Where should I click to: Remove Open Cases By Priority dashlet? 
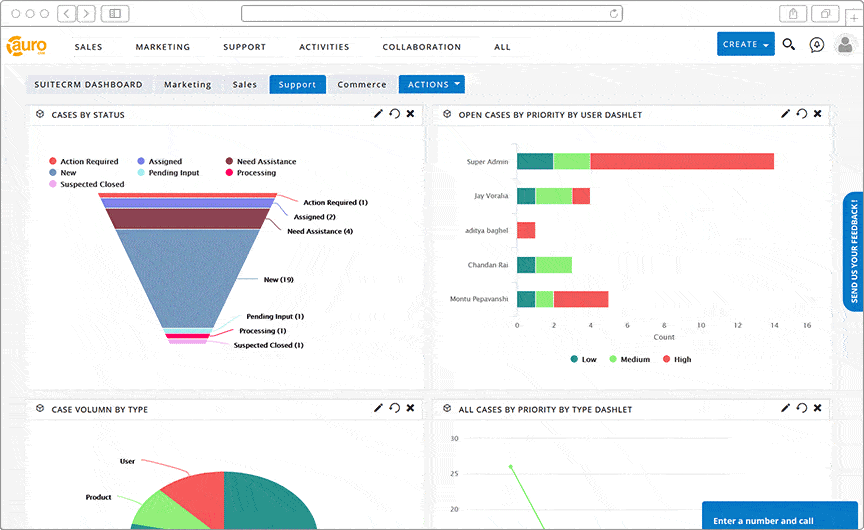[818, 113]
